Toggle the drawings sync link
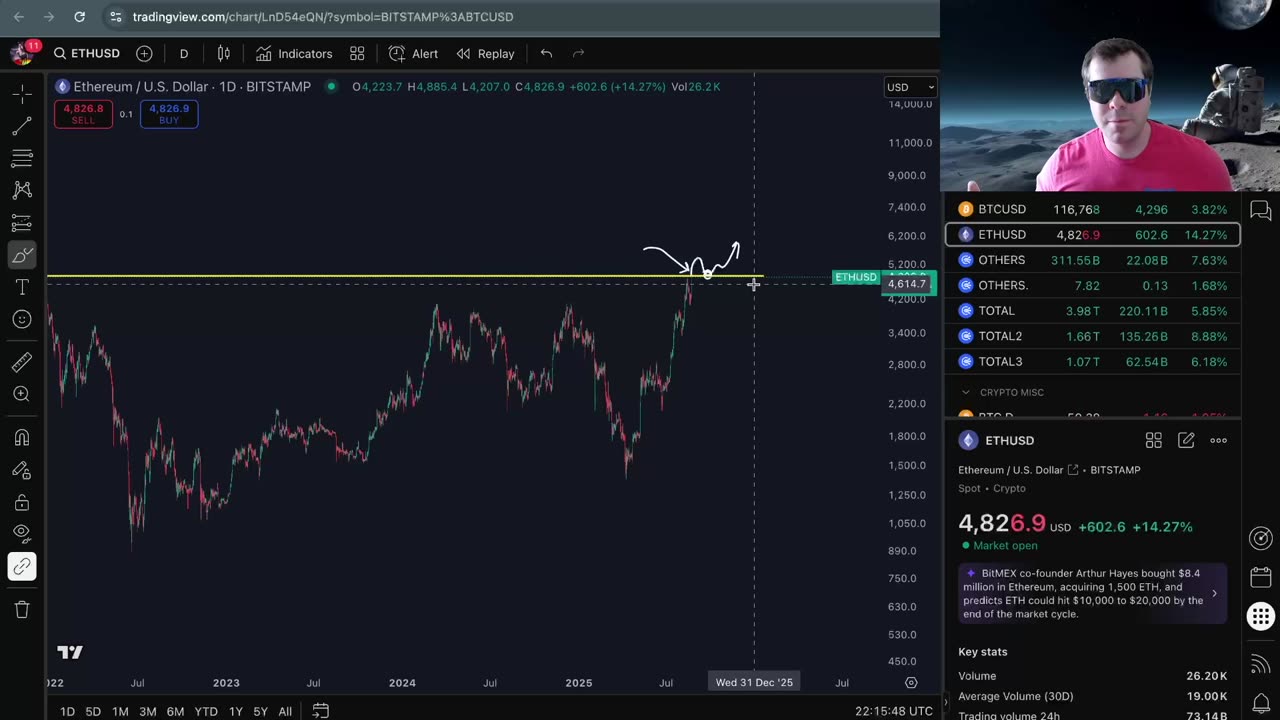1280x720 pixels. [x=22, y=567]
